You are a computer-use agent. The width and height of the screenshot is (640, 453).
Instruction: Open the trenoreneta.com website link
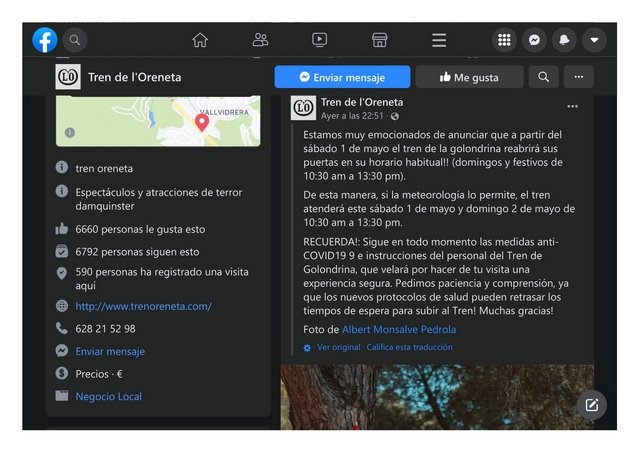pyautogui.click(x=143, y=306)
